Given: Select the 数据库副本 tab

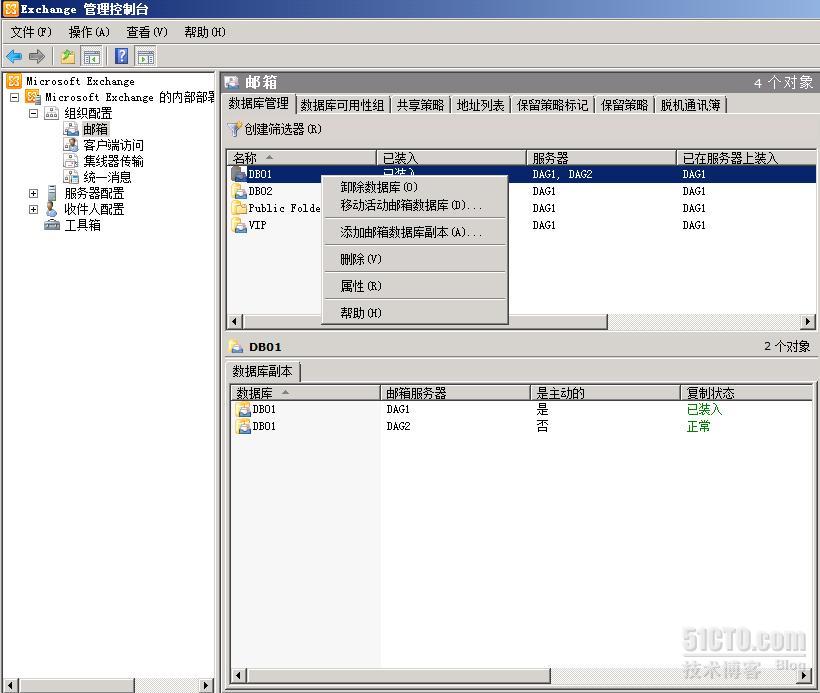Looking at the screenshot, I should click(x=263, y=371).
